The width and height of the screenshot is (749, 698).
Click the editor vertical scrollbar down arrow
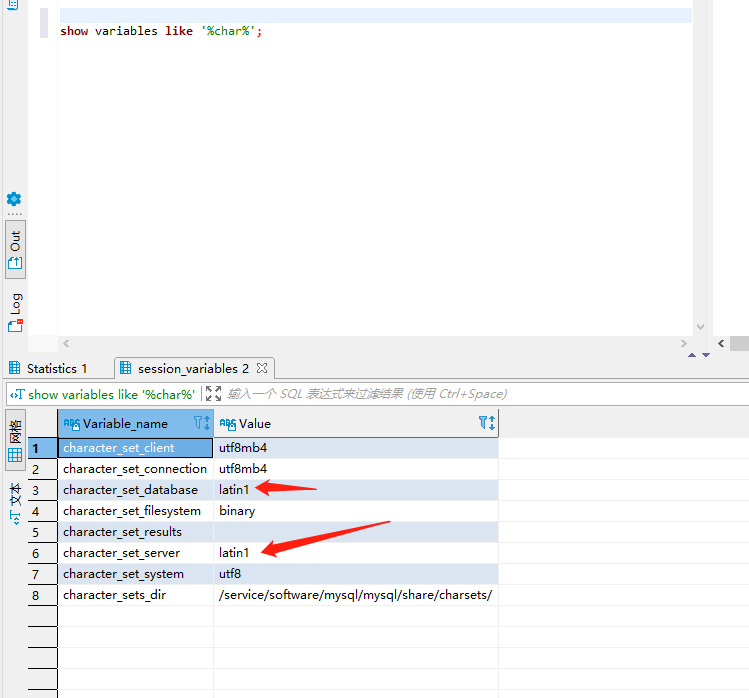pyautogui.click(x=700, y=327)
